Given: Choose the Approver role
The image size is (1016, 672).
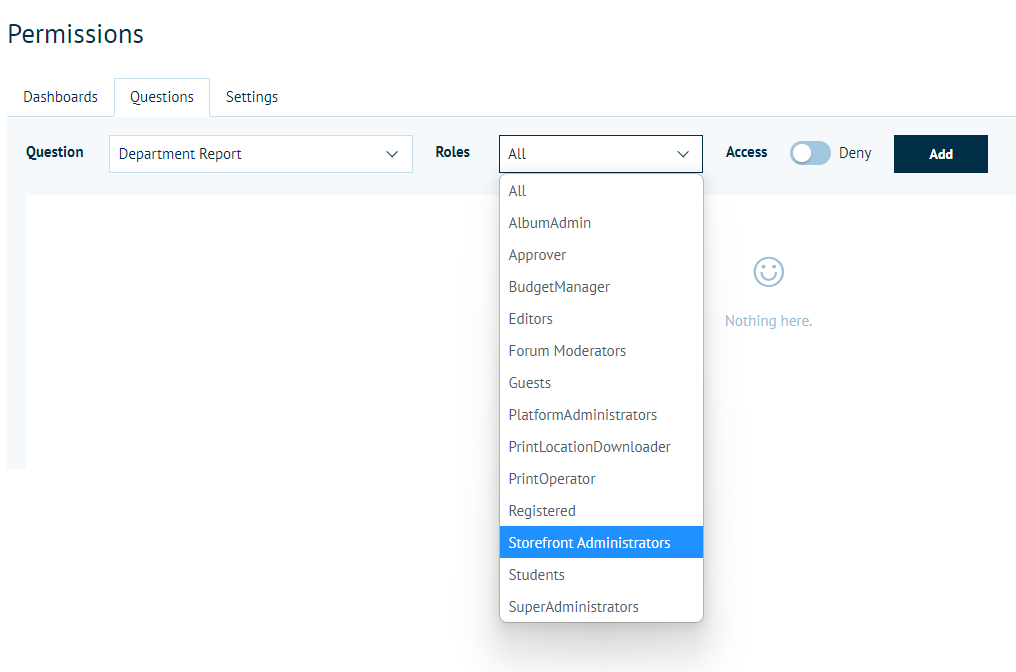Looking at the screenshot, I should coord(601,255).
